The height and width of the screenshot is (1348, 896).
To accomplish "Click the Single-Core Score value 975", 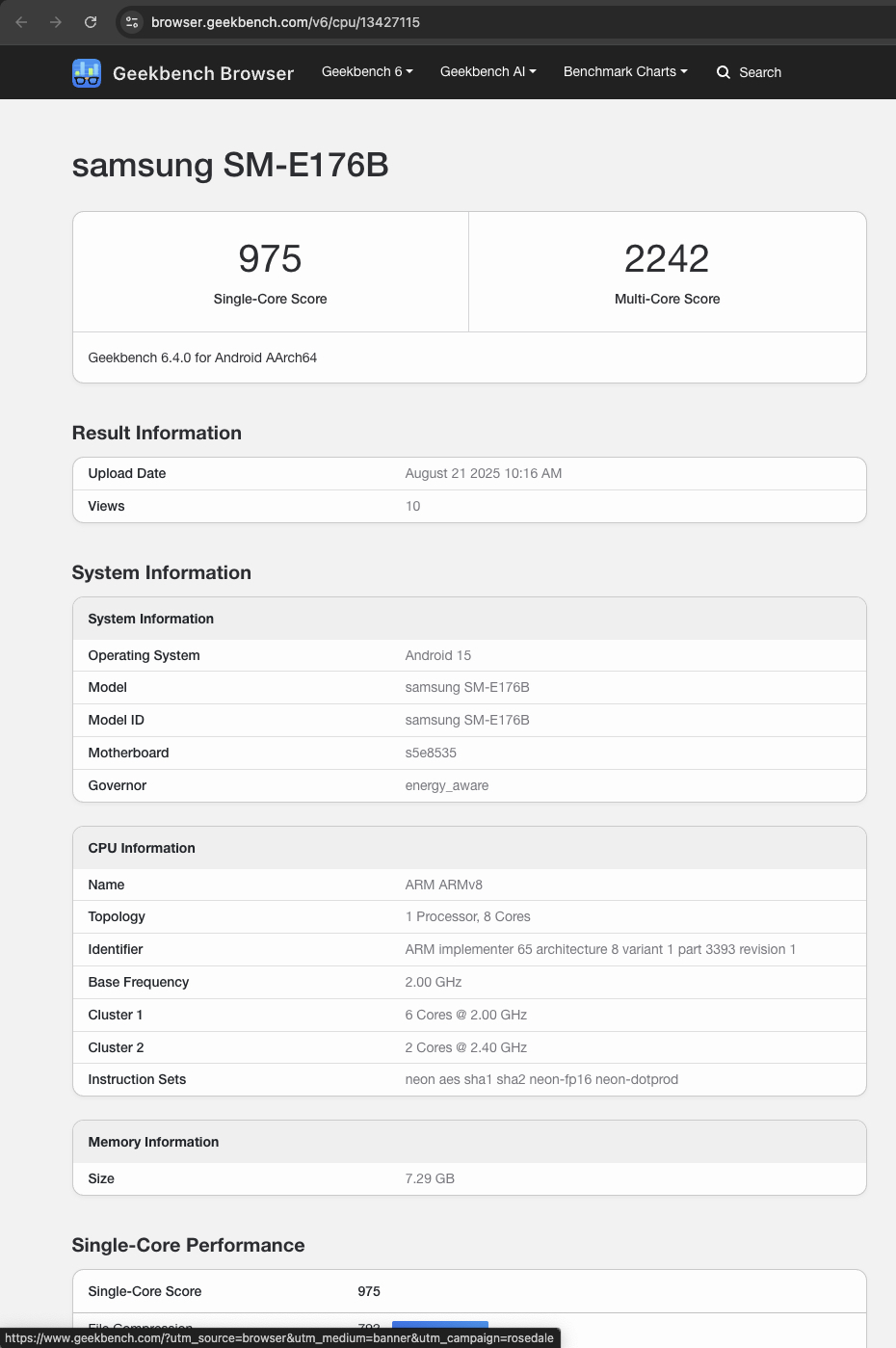I will [x=270, y=258].
